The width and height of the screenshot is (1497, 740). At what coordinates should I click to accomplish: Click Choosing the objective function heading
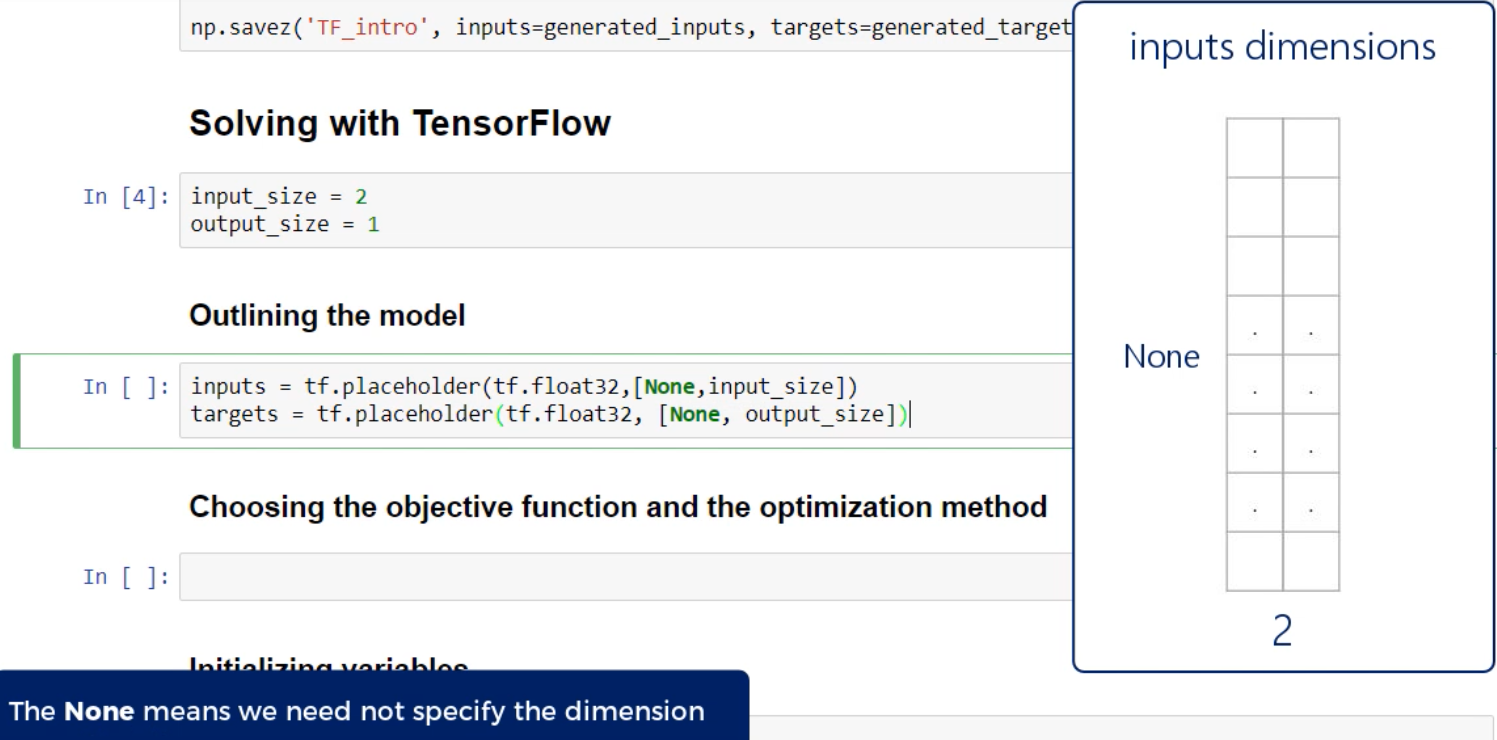pyautogui.click(x=619, y=506)
